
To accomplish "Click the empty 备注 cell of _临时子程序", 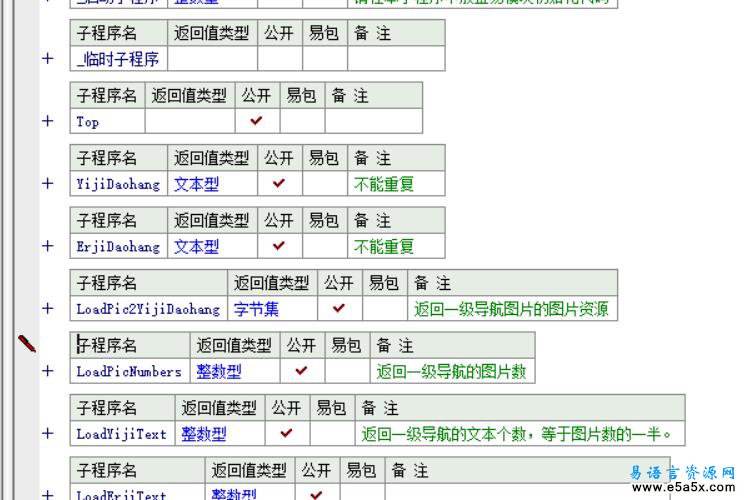I will 396,58.
